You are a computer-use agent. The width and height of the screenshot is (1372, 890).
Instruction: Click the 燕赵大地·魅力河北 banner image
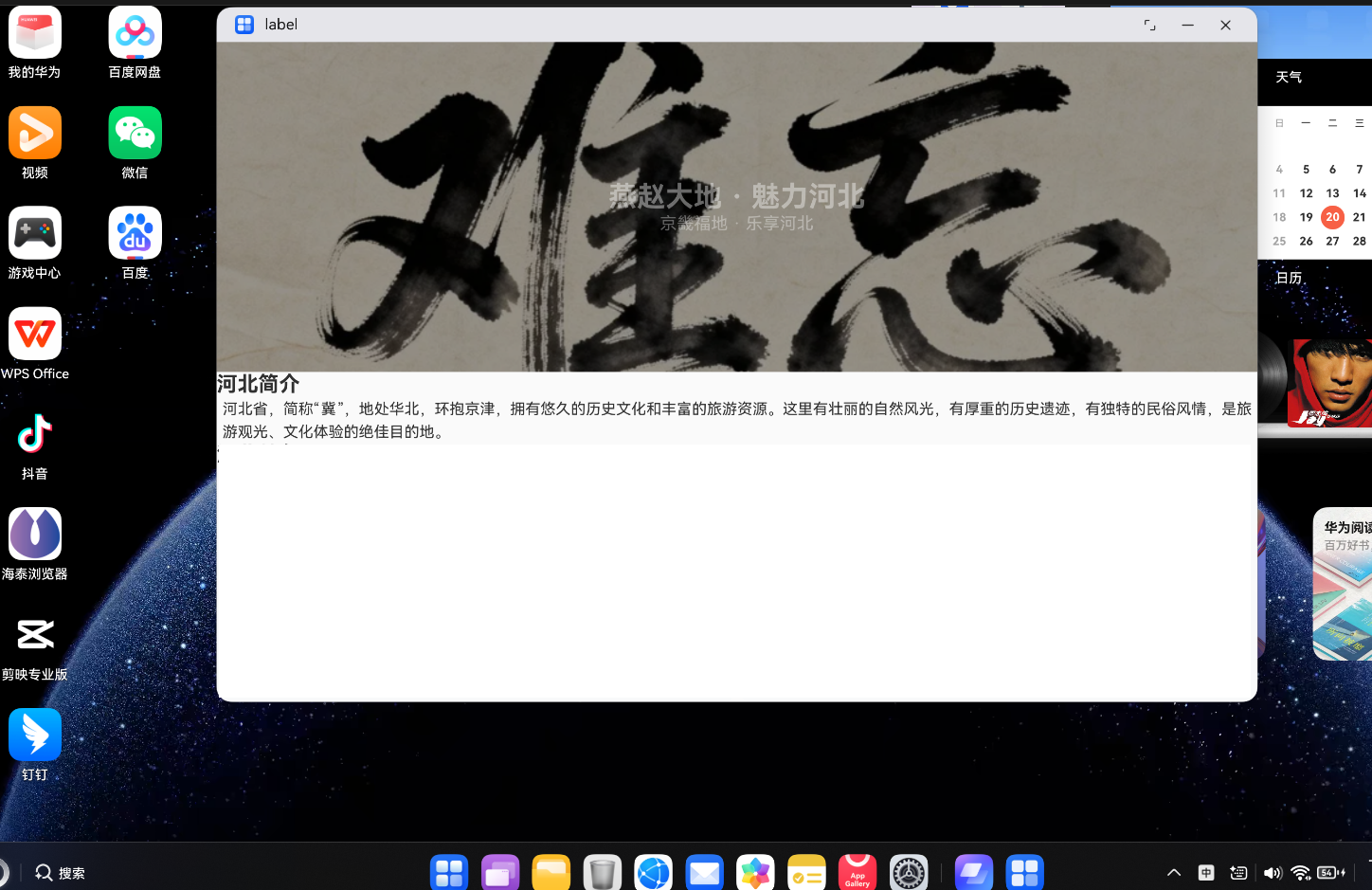(x=737, y=207)
